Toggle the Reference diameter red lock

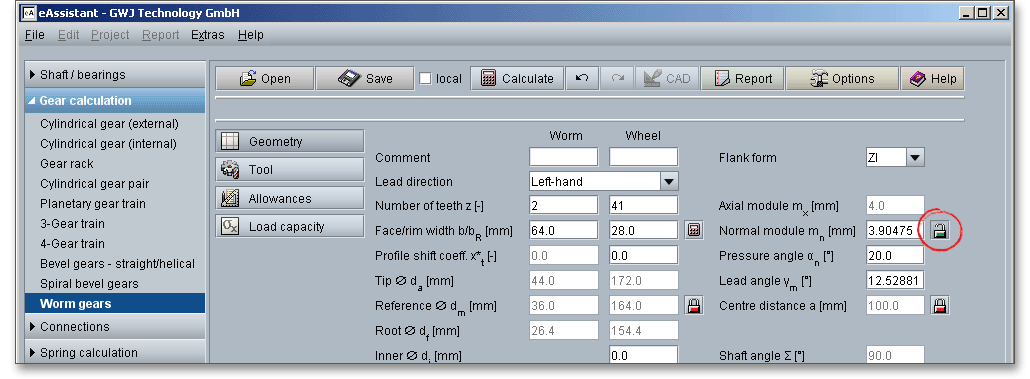point(694,305)
